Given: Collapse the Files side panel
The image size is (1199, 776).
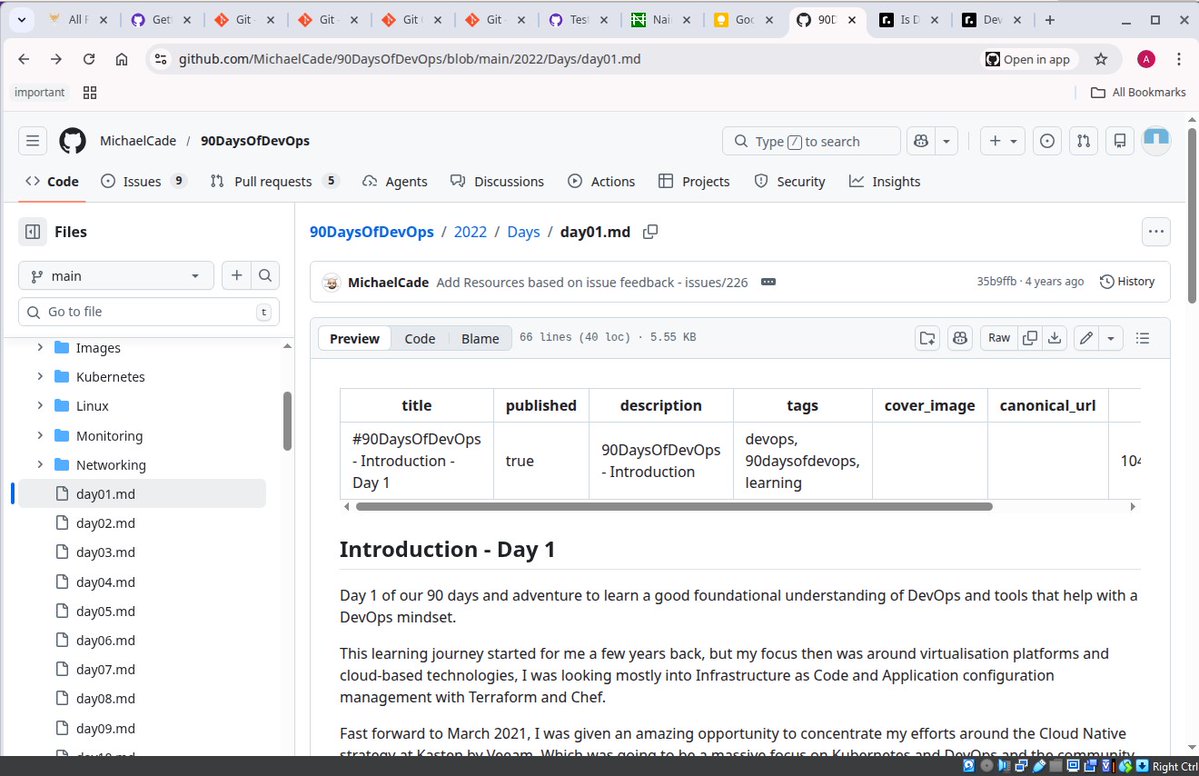Looking at the screenshot, I should coord(33,232).
